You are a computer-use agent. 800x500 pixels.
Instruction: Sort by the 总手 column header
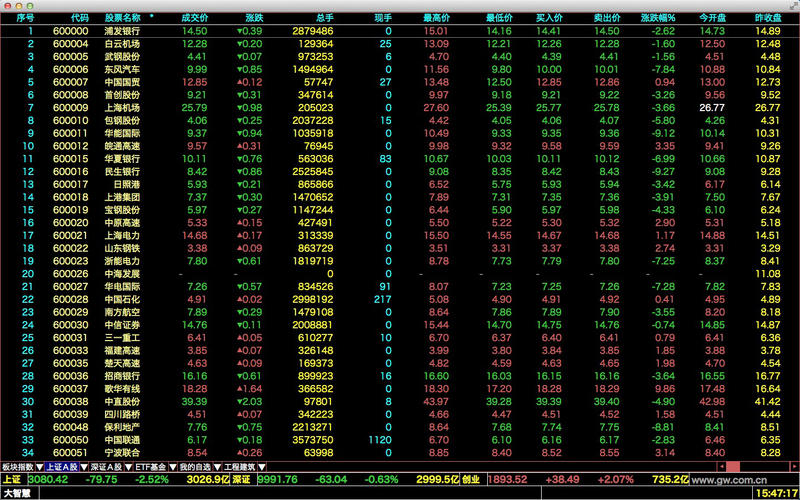click(324, 18)
